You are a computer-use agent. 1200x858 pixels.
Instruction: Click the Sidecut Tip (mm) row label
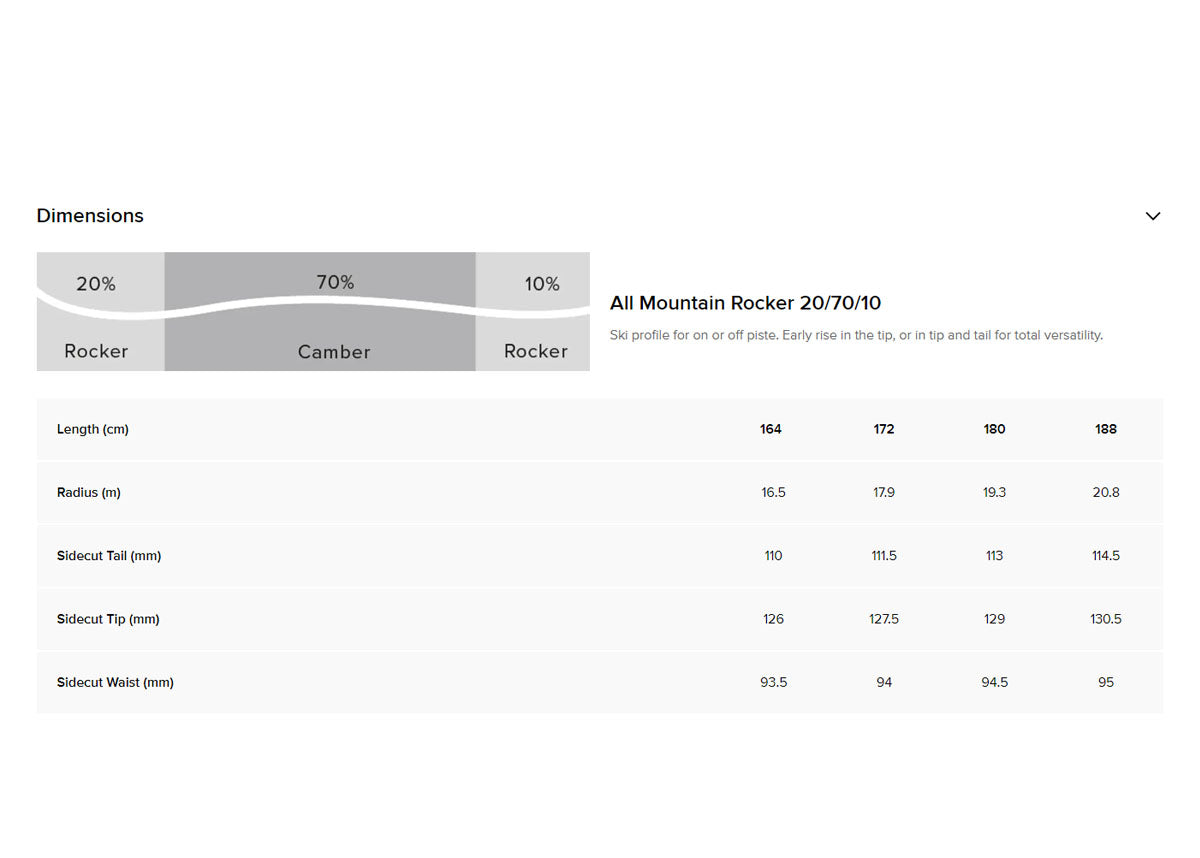pyautogui.click(x=108, y=619)
